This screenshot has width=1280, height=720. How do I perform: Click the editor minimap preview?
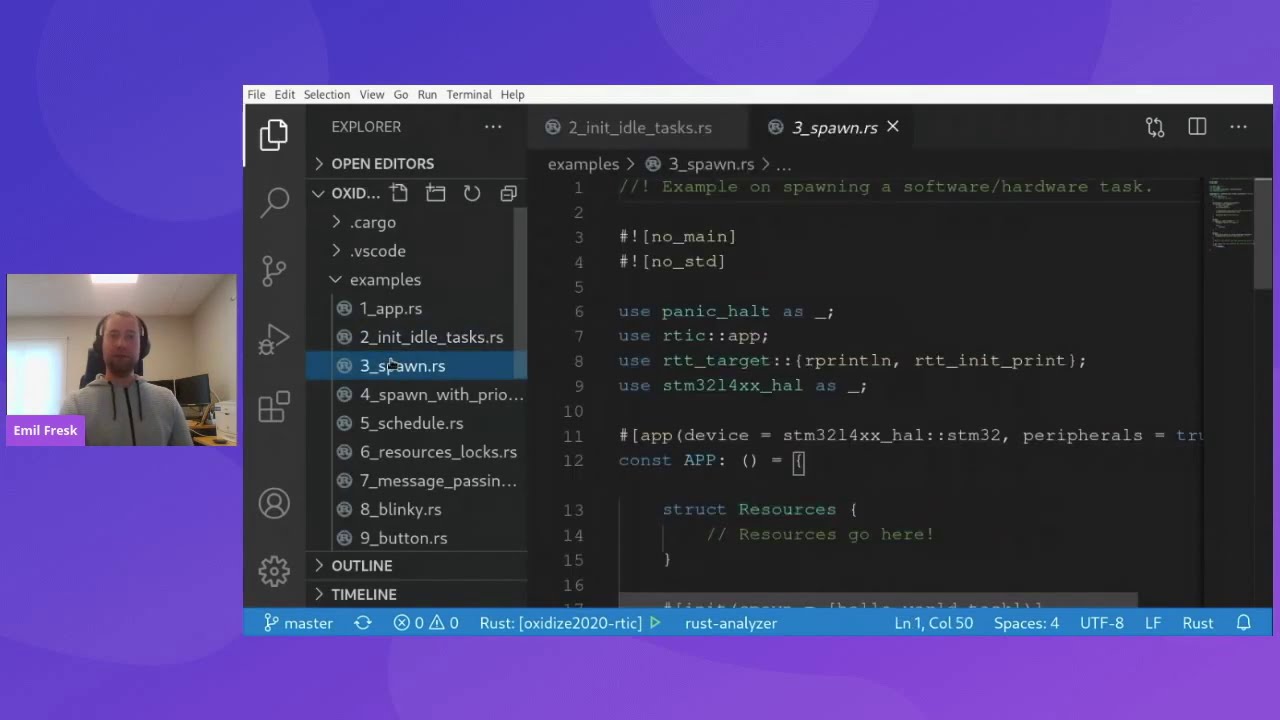(x=1229, y=213)
